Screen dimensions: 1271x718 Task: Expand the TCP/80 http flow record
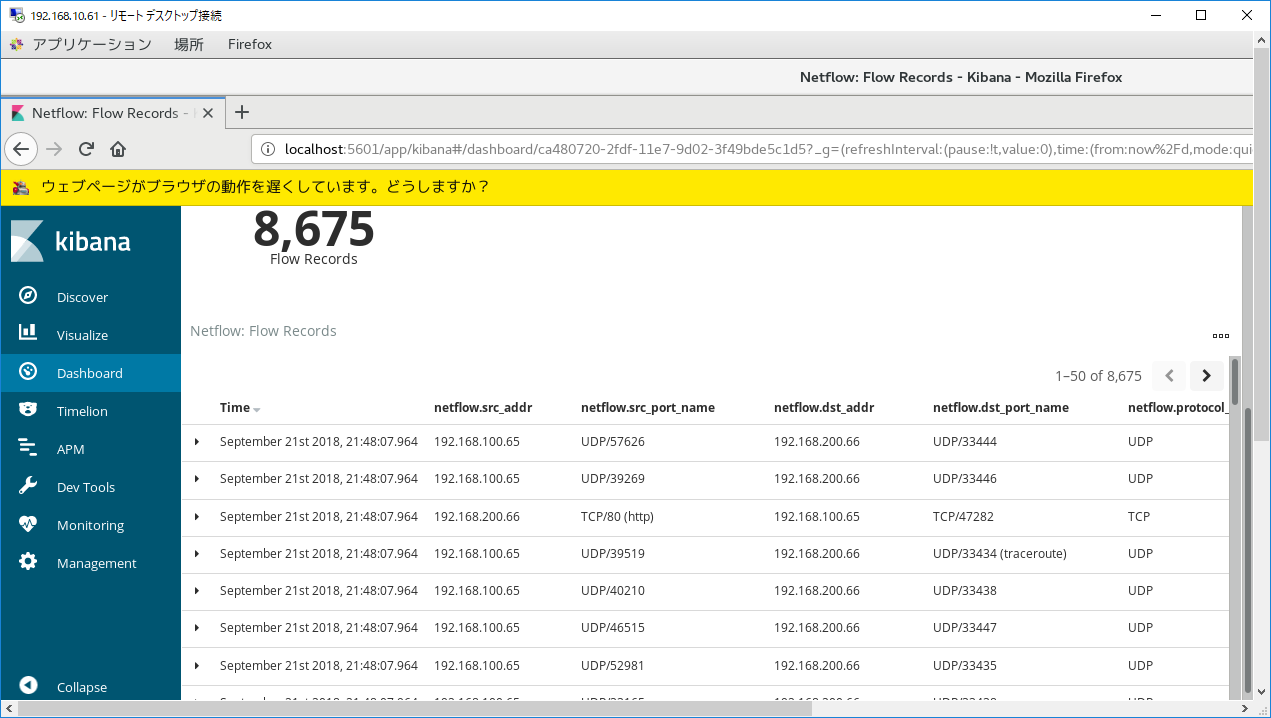pos(197,516)
